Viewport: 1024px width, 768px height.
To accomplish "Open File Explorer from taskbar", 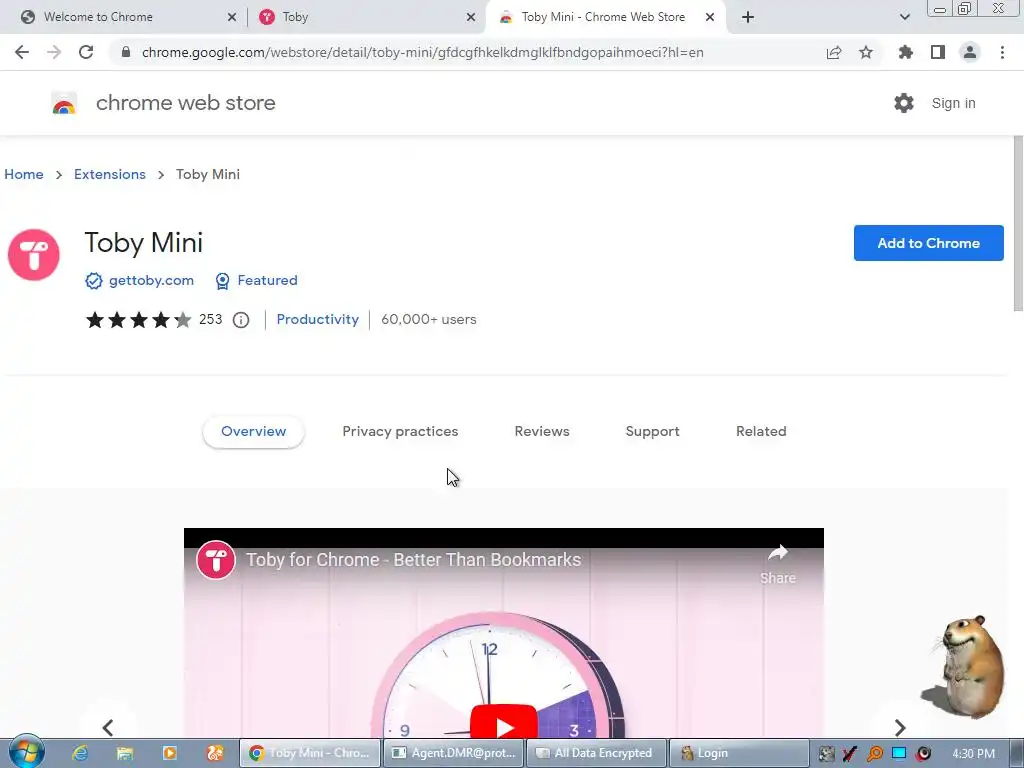I will click(x=125, y=753).
